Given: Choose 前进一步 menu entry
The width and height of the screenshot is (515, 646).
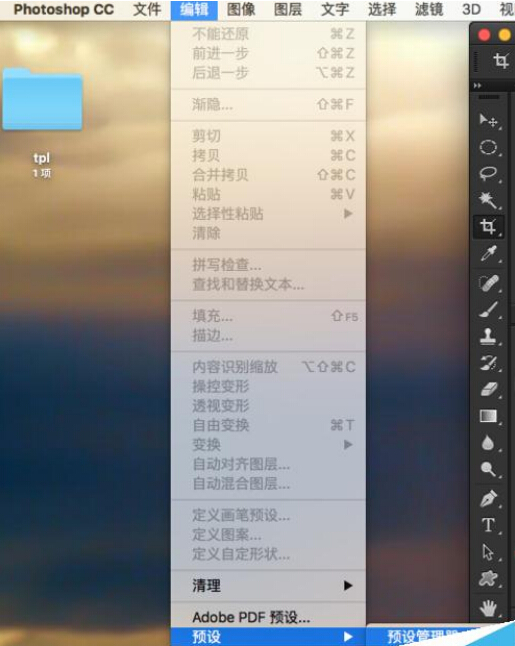Looking at the screenshot, I should point(268,53).
